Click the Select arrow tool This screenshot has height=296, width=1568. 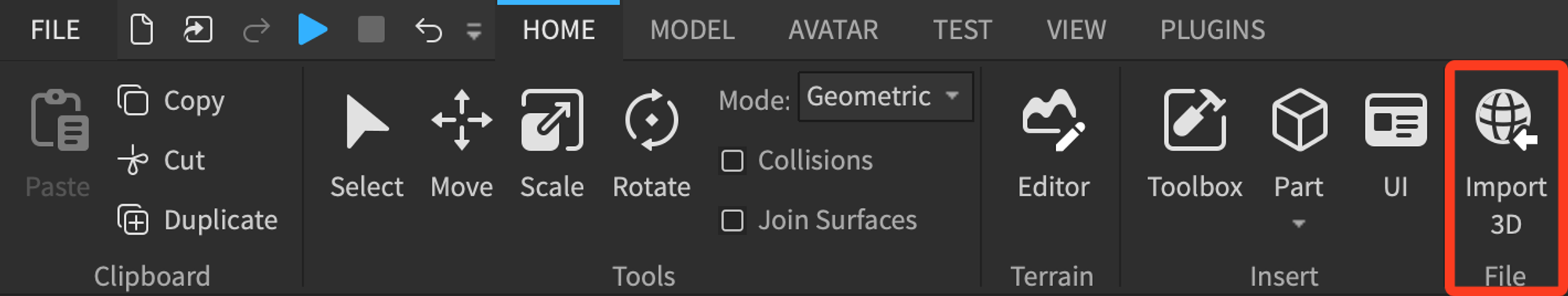click(x=367, y=144)
